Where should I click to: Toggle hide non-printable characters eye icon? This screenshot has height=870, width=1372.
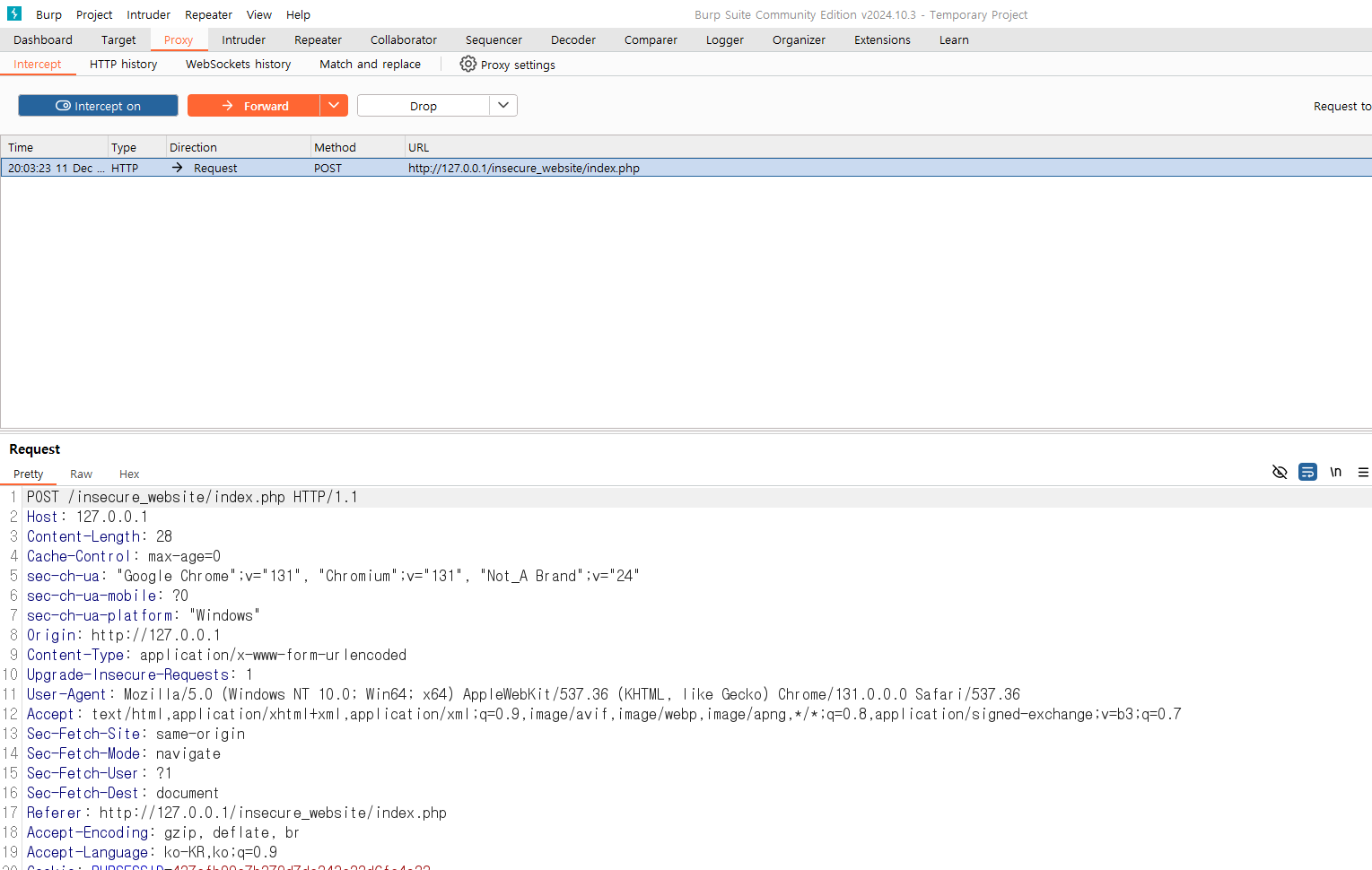pos(1280,472)
